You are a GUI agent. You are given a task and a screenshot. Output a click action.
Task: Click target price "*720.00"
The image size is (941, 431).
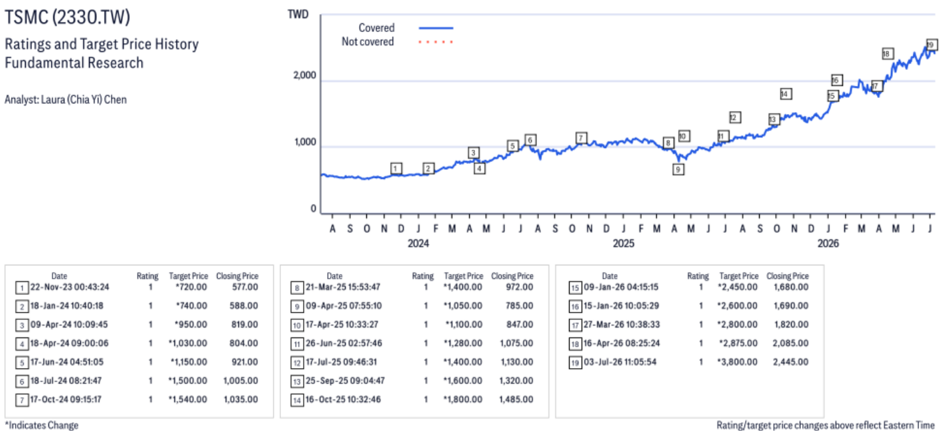191,288
